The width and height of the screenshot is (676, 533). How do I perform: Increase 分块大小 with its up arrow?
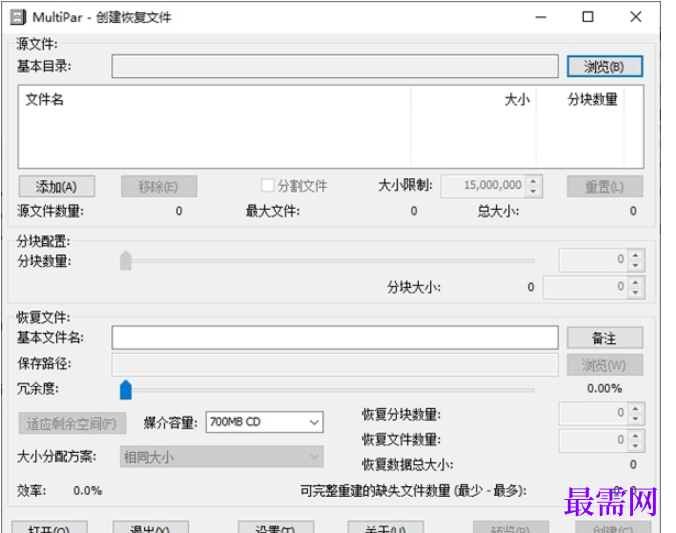(x=635, y=282)
